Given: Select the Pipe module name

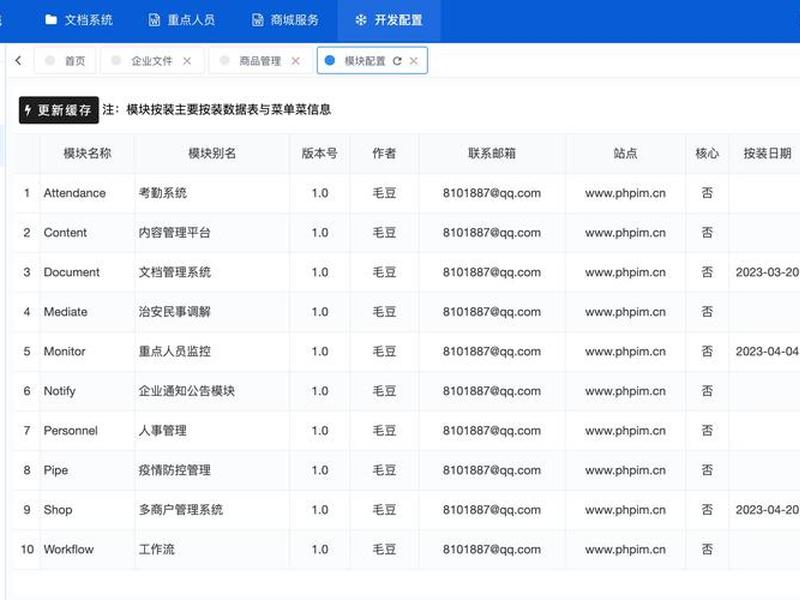Looking at the screenshot, I should 56,470.
